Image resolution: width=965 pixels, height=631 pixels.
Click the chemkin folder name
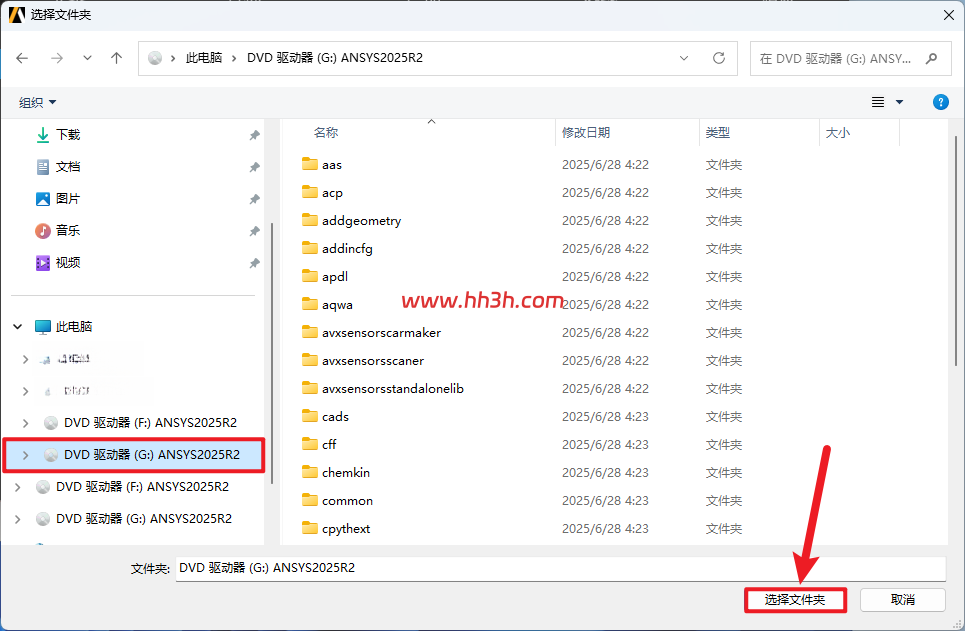point(346,473)
